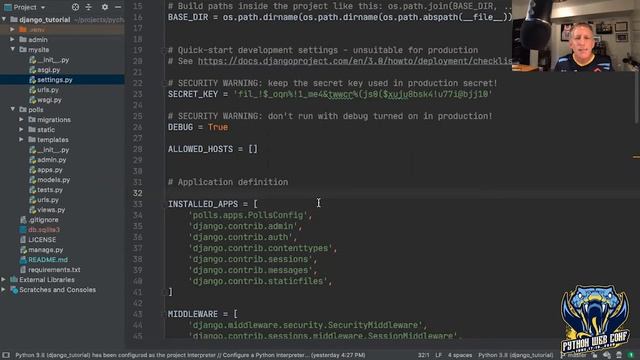This screenshot has width=640, height=360.
Task: Click the mysite folder icon
Action: click(23, 49)
